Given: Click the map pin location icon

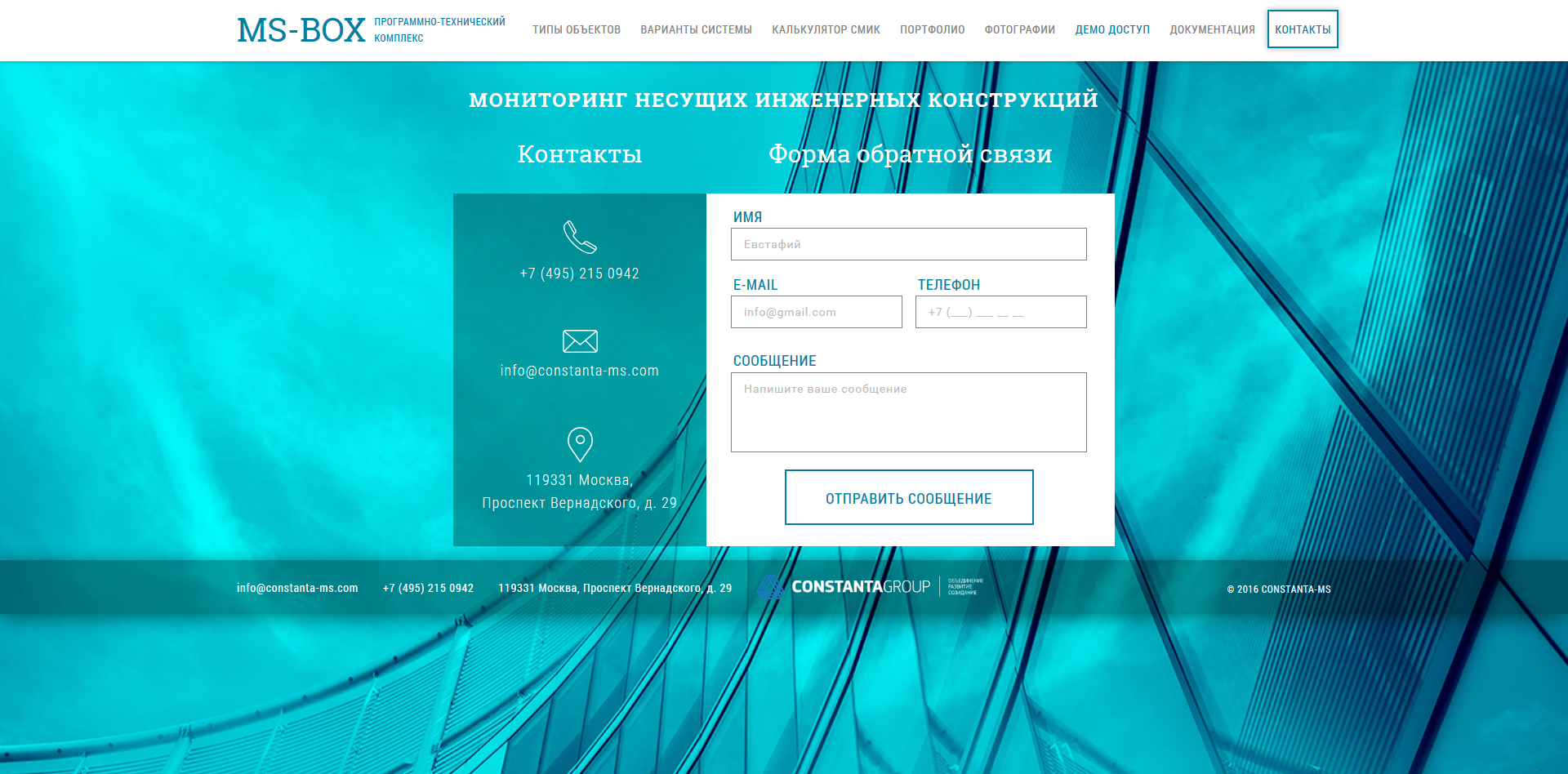Looking at the screenshot, I should tap(580, 444).
